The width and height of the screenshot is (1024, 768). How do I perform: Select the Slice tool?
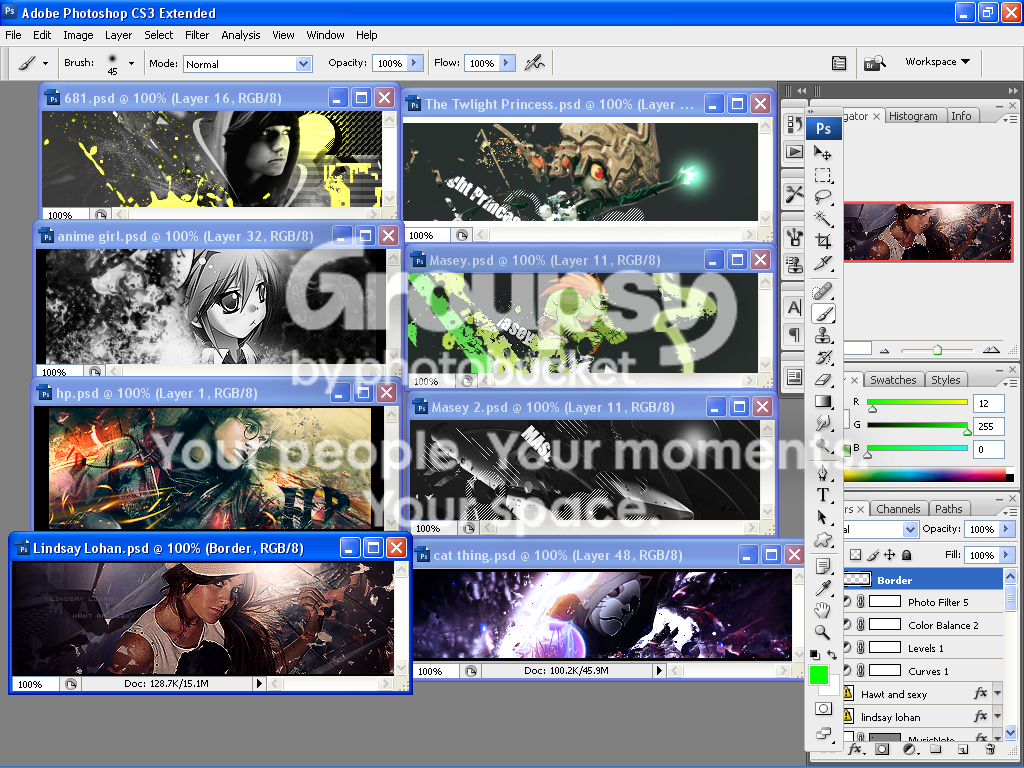(x=823, y=263)
